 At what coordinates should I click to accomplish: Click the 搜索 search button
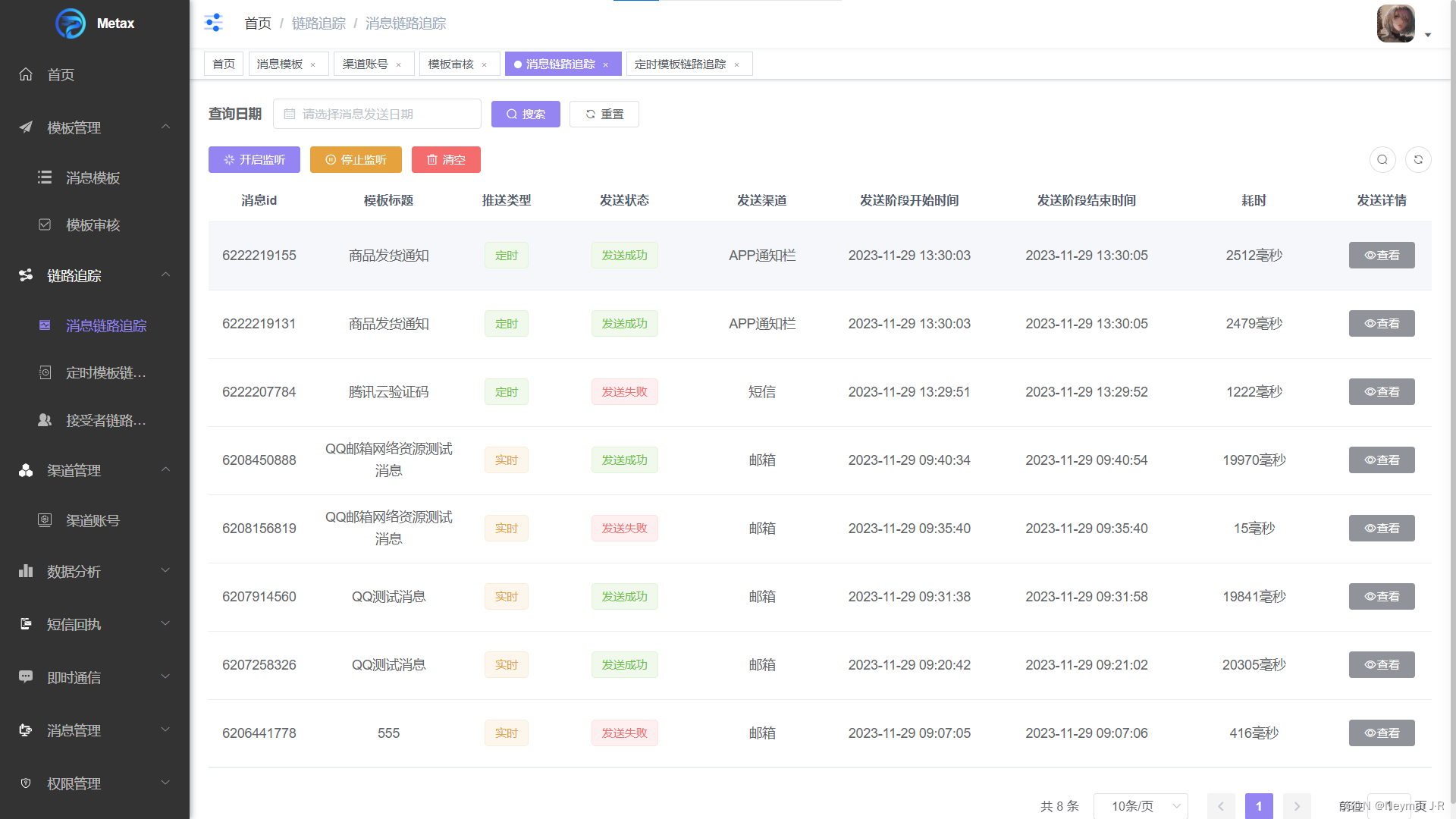(x=526, y=114)
